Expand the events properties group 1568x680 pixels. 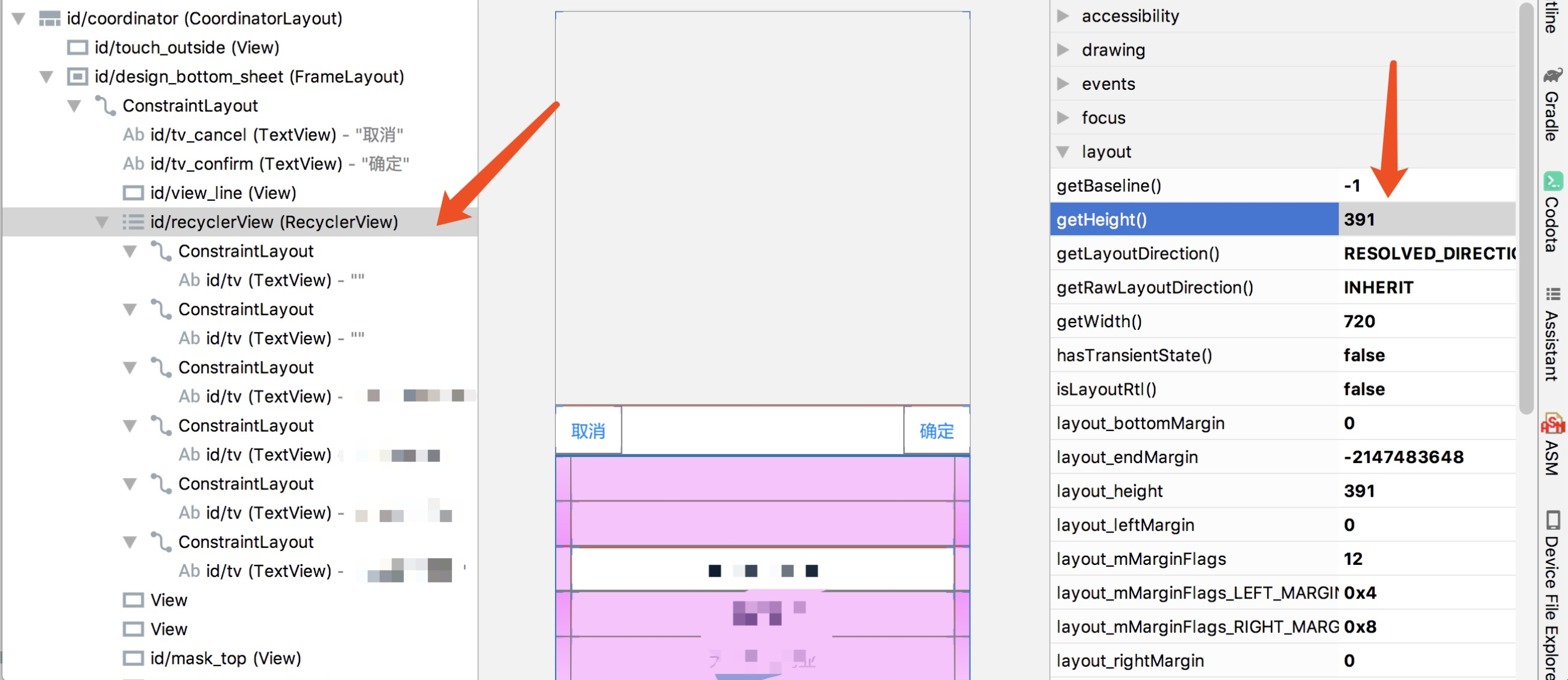(1063, 84)
